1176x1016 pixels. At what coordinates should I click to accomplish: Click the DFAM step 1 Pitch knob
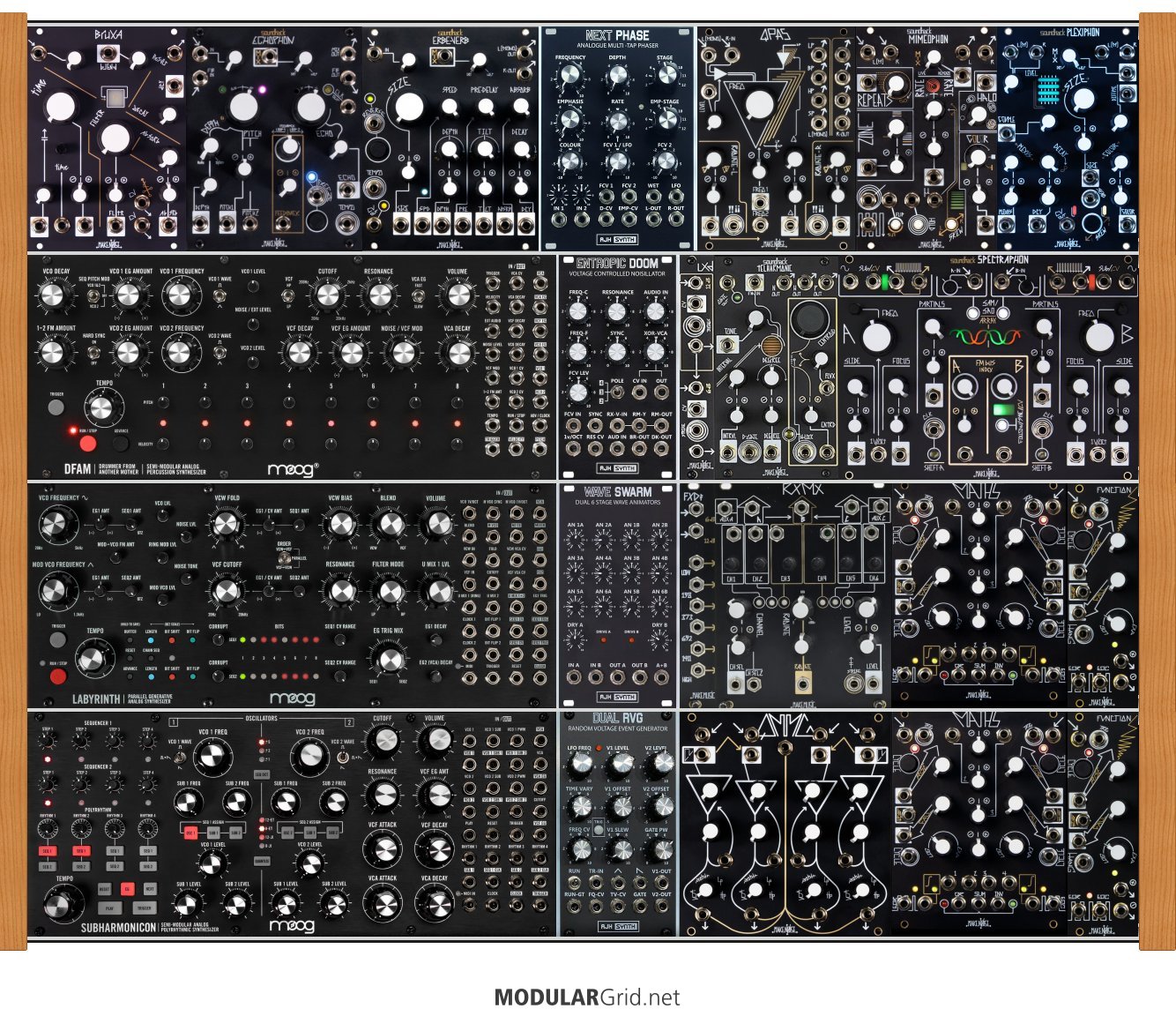point(162,402)
